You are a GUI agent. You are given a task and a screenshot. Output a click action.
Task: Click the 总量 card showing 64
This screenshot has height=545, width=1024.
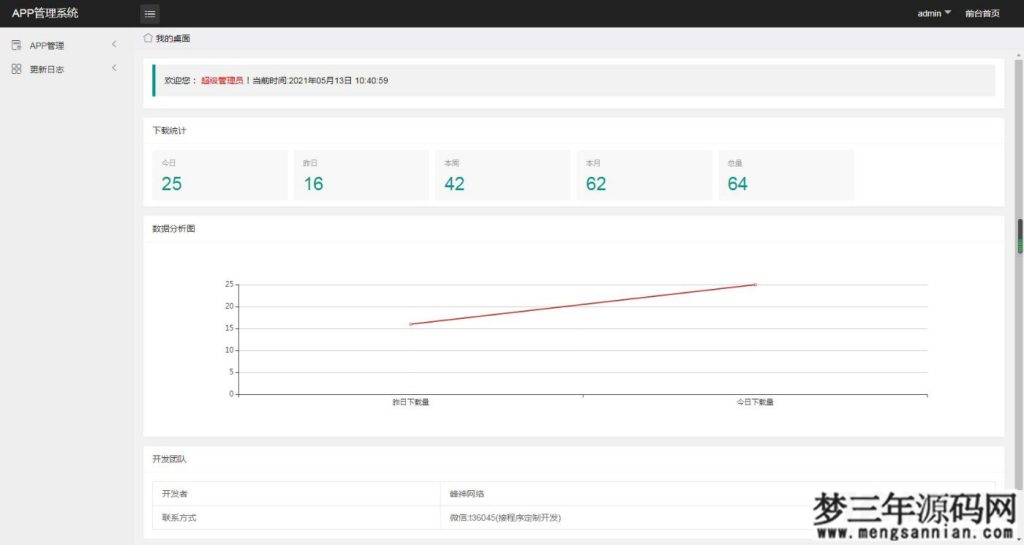[786, 176]
